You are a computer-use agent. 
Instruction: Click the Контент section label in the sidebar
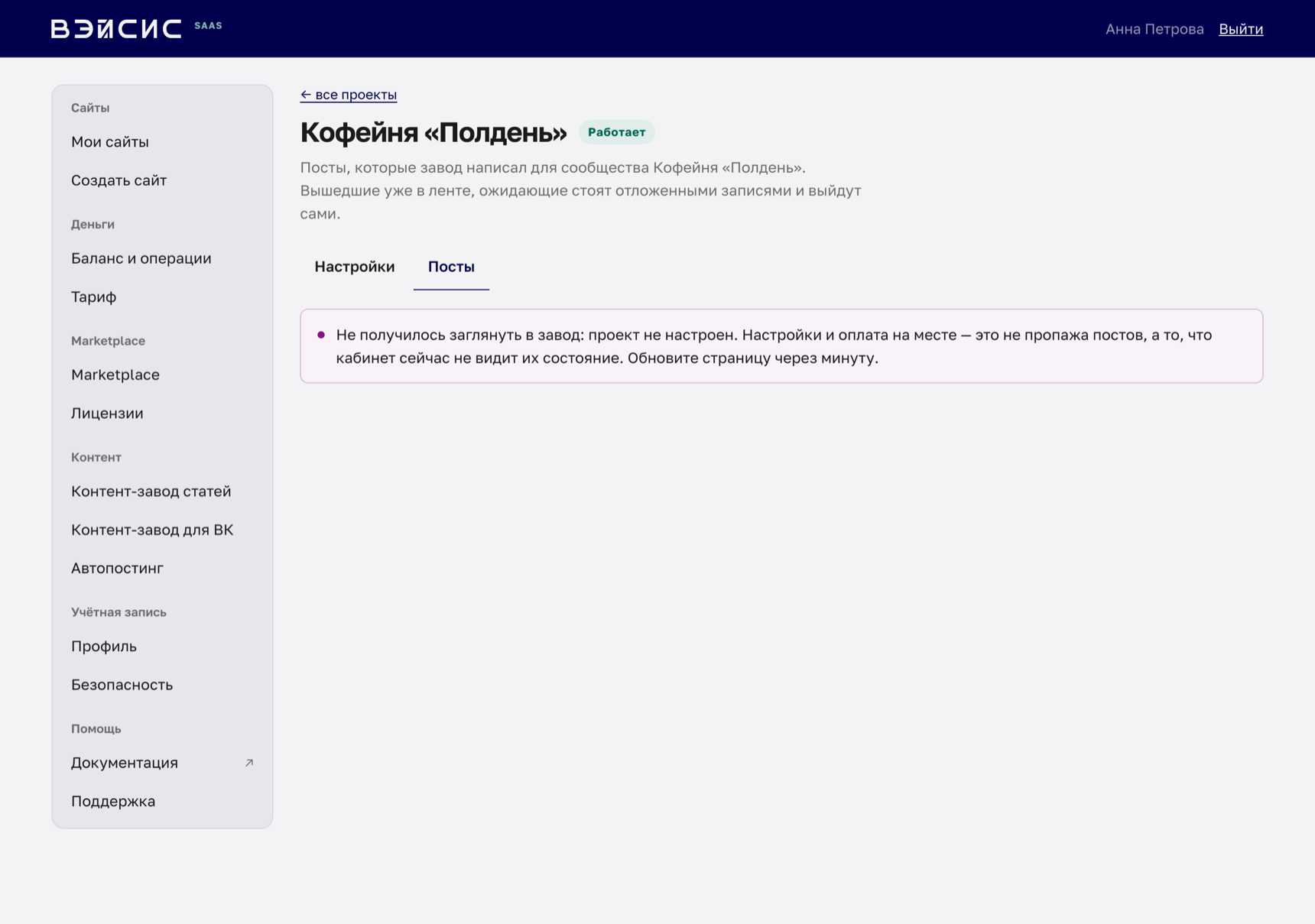[x=96, y=457]
